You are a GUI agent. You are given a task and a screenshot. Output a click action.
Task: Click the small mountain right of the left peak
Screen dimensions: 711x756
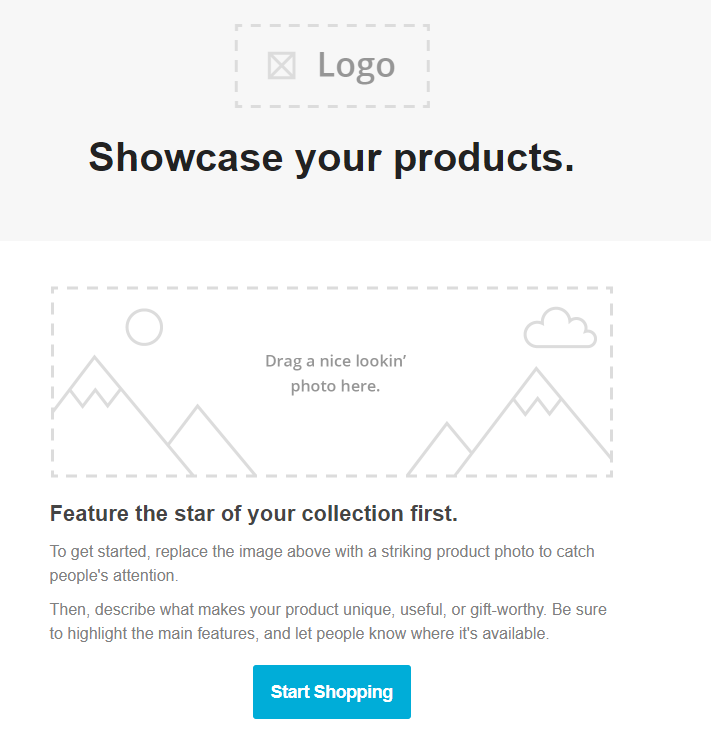pos(212,440)
